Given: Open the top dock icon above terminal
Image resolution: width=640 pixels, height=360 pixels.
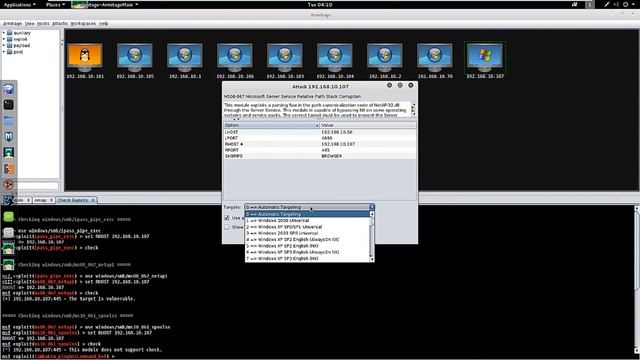Looking at the screenshot, I should point(9,89).
